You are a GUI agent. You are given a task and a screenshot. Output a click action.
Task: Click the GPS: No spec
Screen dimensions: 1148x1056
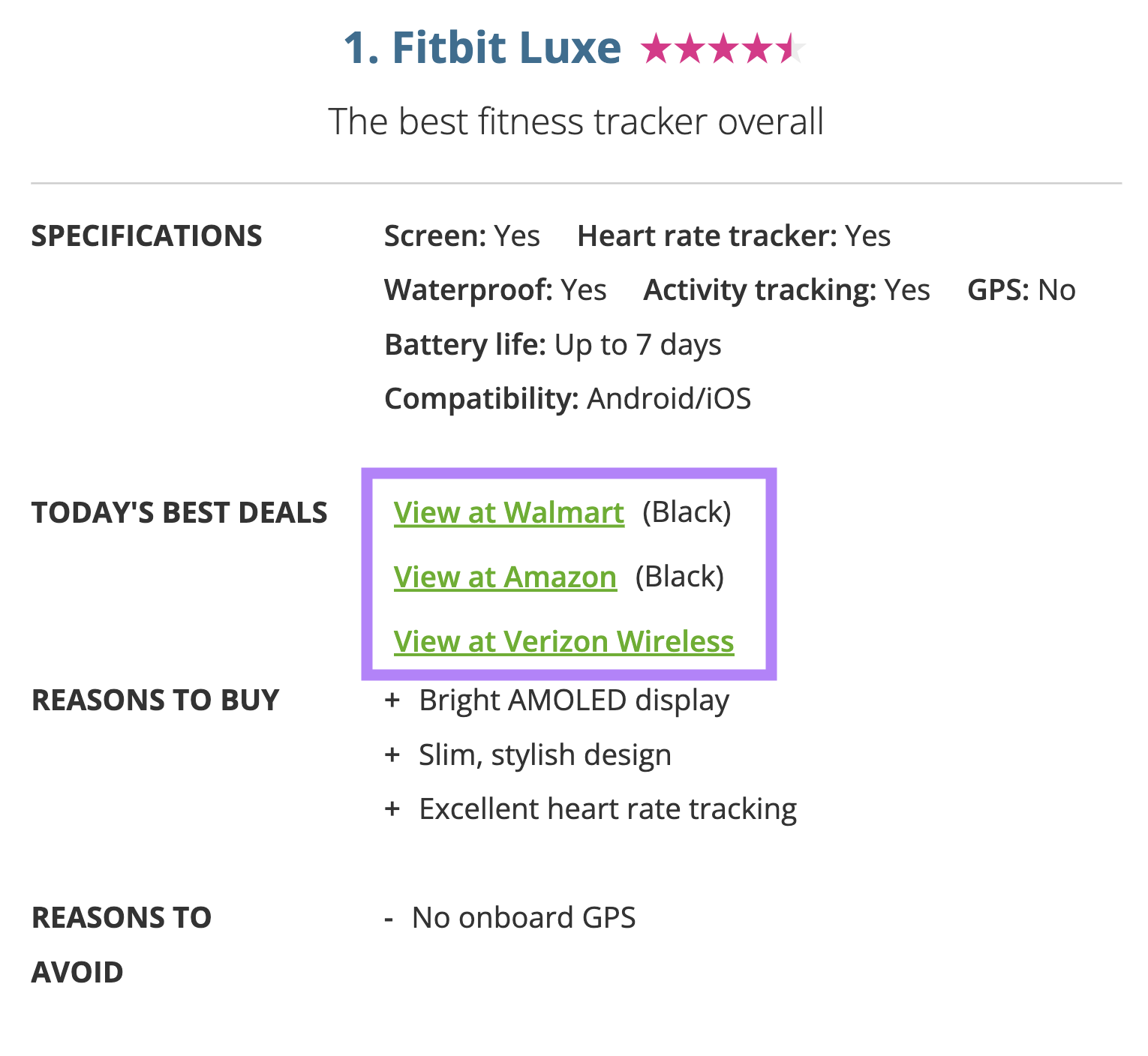[x=1021, y=290]
